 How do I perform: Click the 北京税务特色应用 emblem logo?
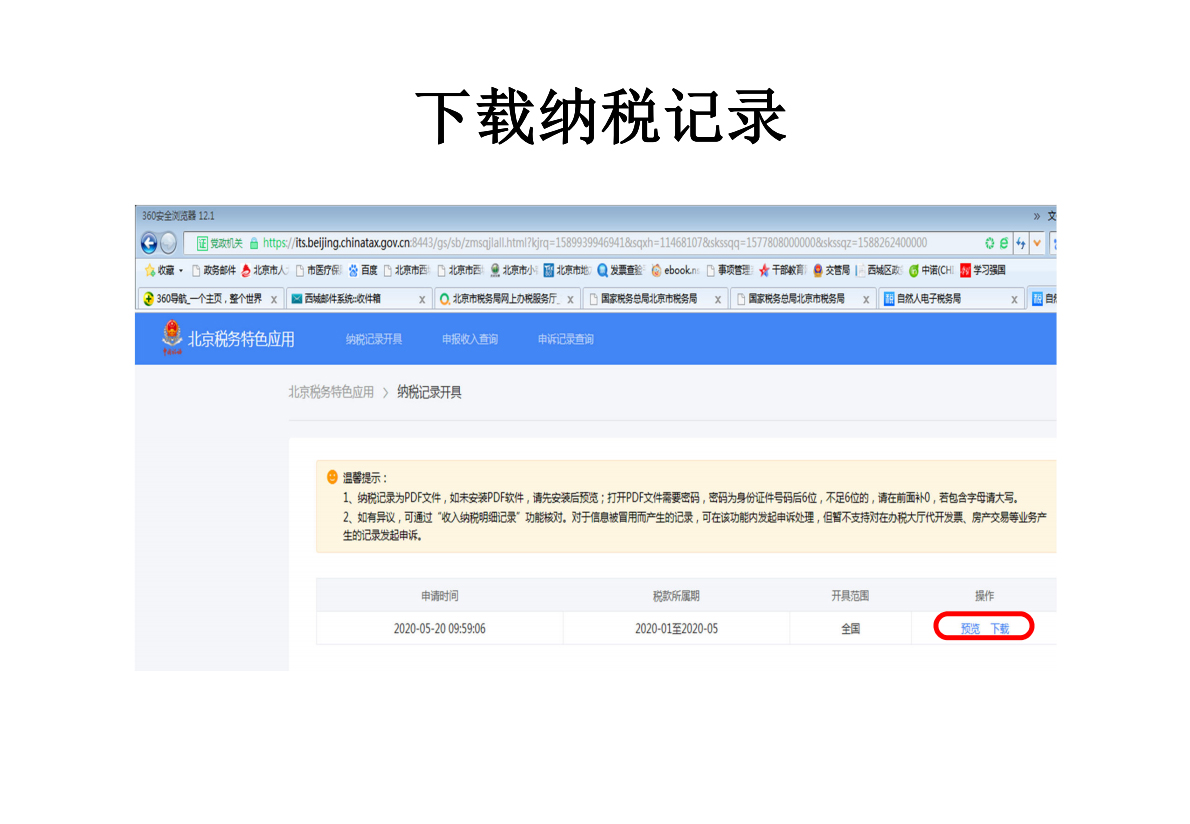pos(172,338)
